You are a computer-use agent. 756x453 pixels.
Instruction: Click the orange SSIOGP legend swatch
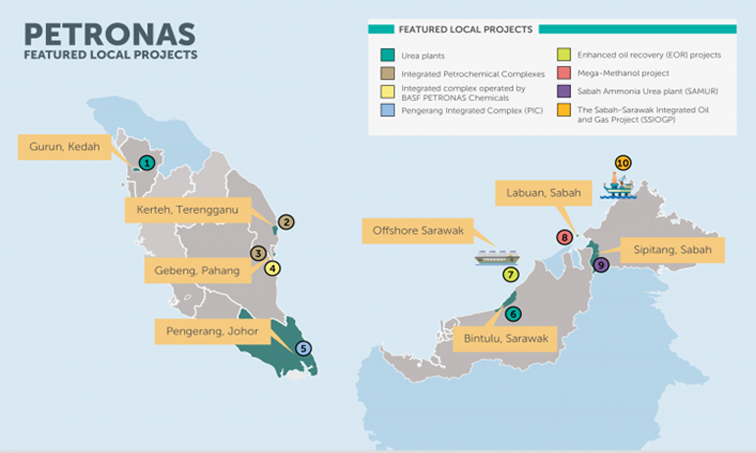click(x=564, y=110)
